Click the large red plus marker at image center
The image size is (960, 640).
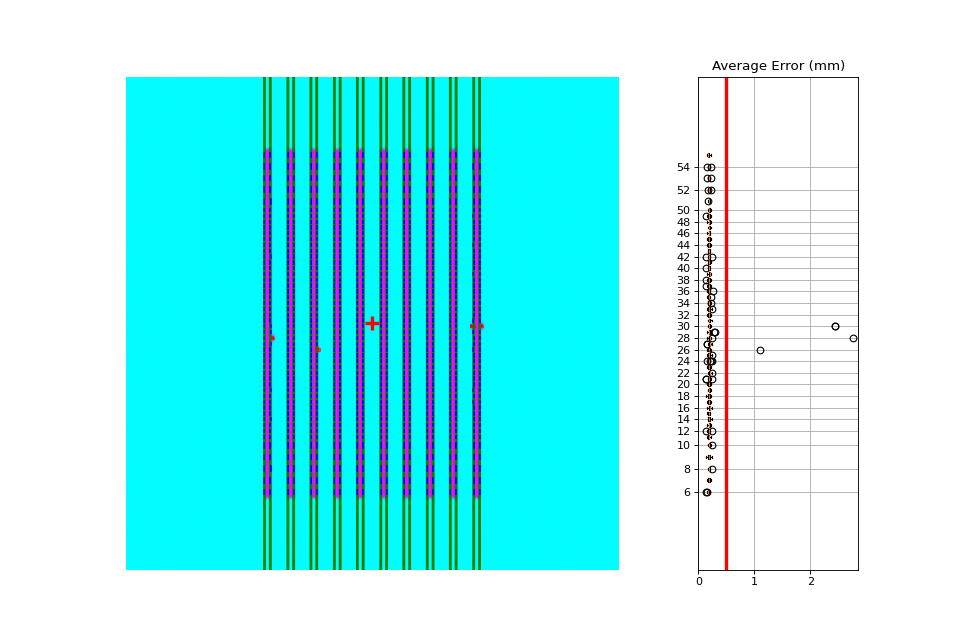[x=372, y=323]
